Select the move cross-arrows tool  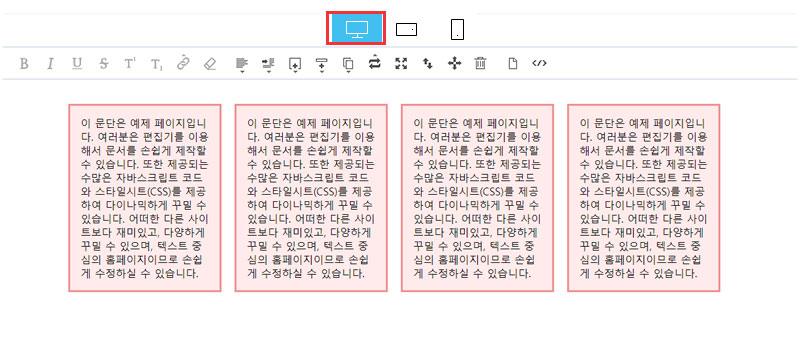point(454,63)
